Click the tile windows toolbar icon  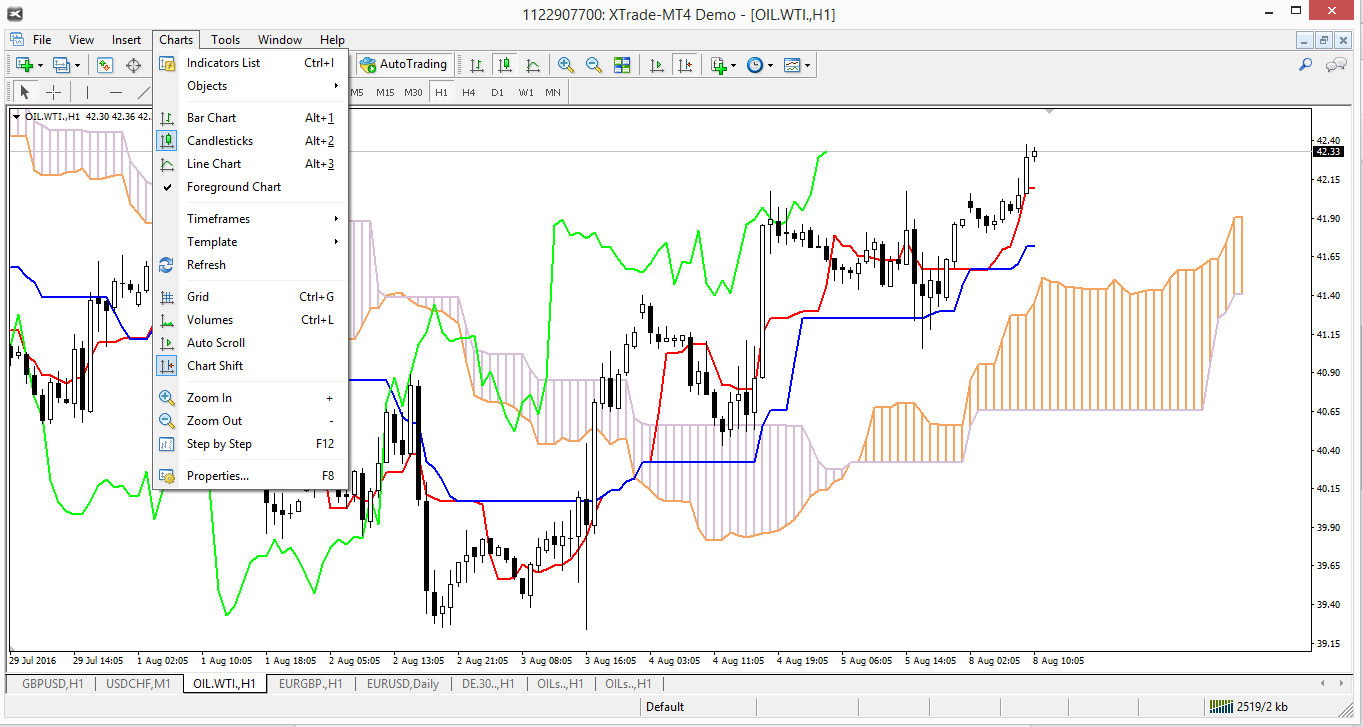(x=622, y=65)
